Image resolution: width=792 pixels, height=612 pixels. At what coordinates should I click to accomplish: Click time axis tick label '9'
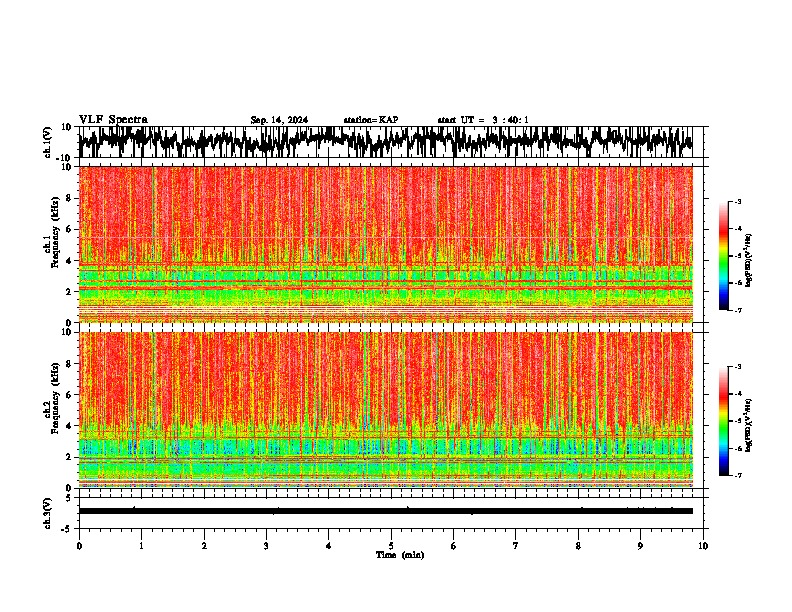pyautogui.click(x=640, y=546)
